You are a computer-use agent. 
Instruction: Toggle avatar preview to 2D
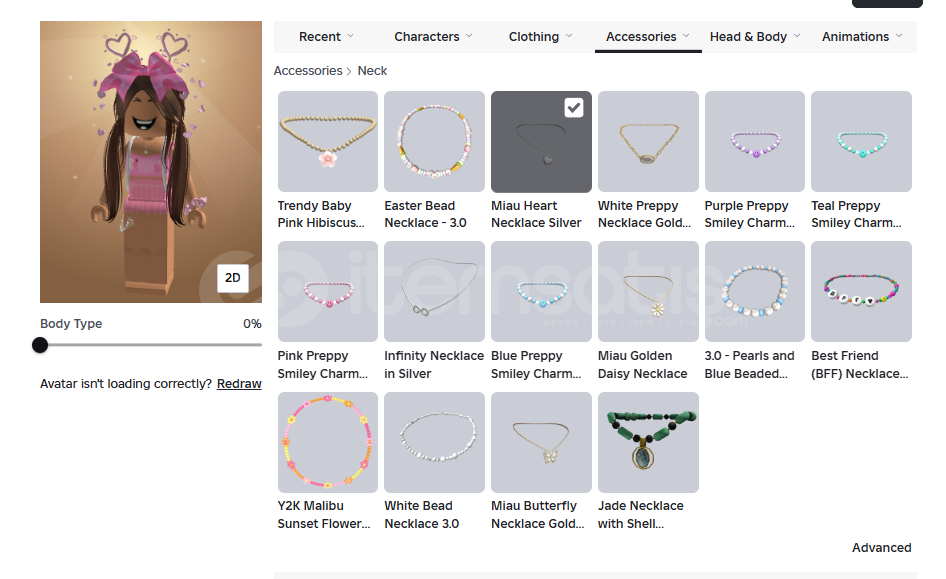pos(232,278)
